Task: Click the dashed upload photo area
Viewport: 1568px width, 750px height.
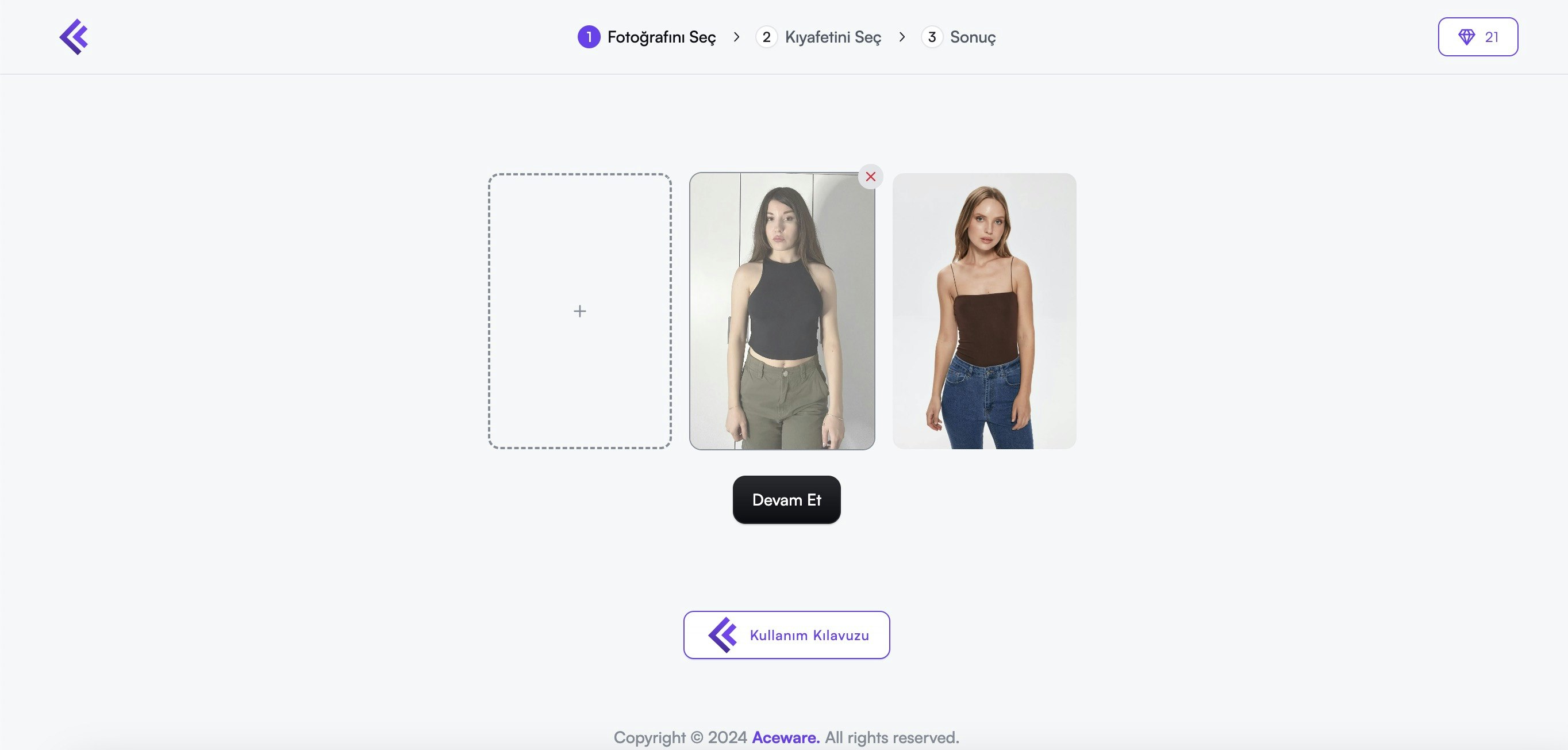Action: 579,311
